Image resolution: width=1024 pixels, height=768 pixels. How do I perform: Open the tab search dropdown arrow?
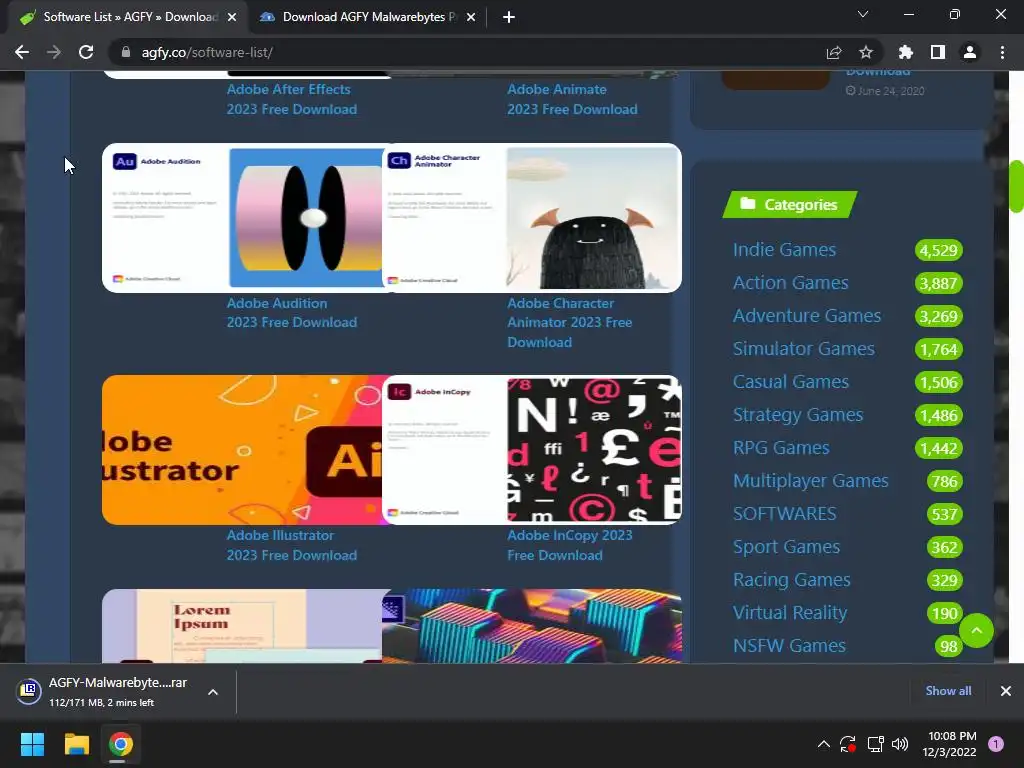[x=863, y=14]
